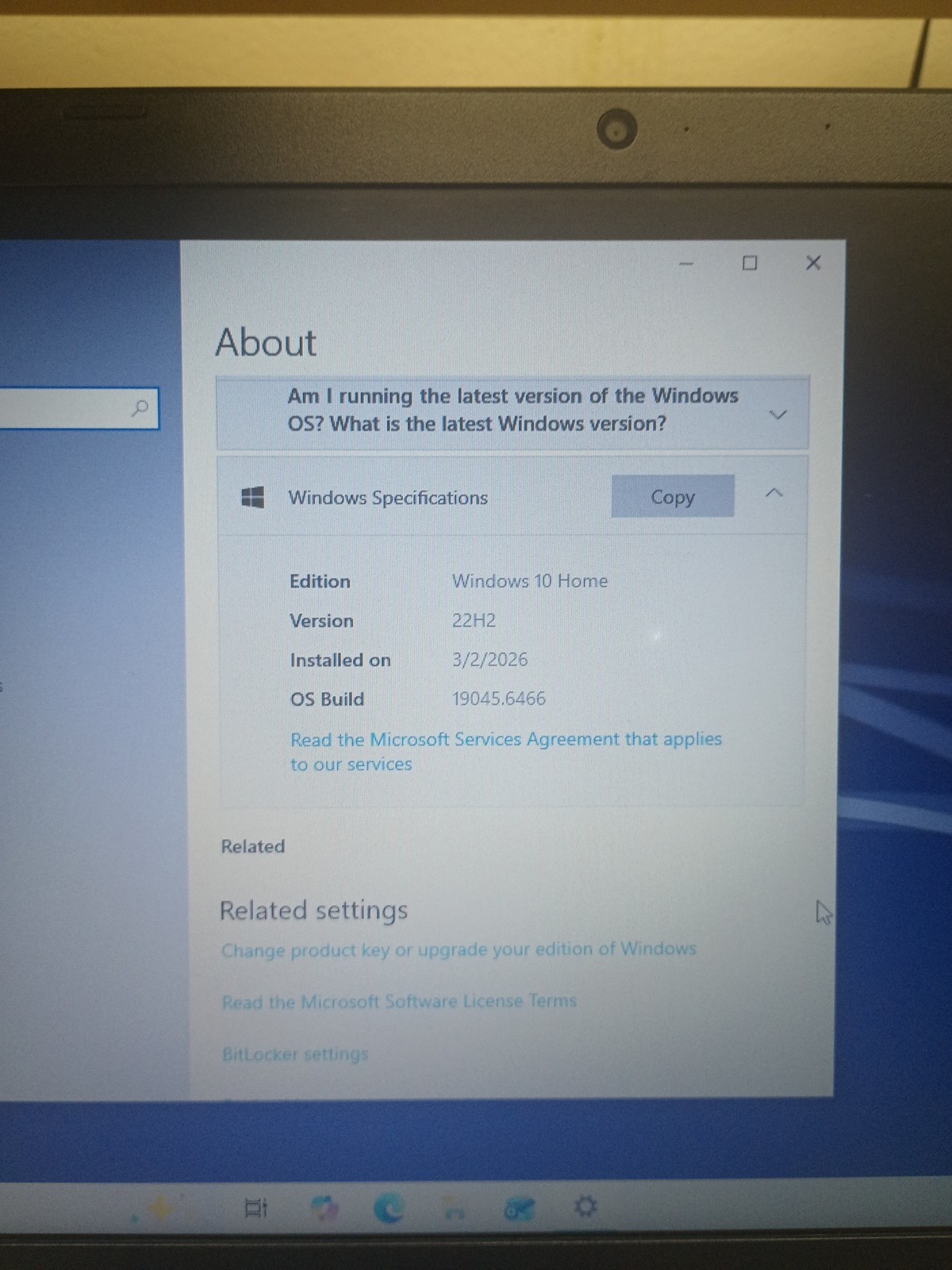Click the 'Installed on' label
Image resolution: width=952 pixels, height=1270 pixels.
340,660
